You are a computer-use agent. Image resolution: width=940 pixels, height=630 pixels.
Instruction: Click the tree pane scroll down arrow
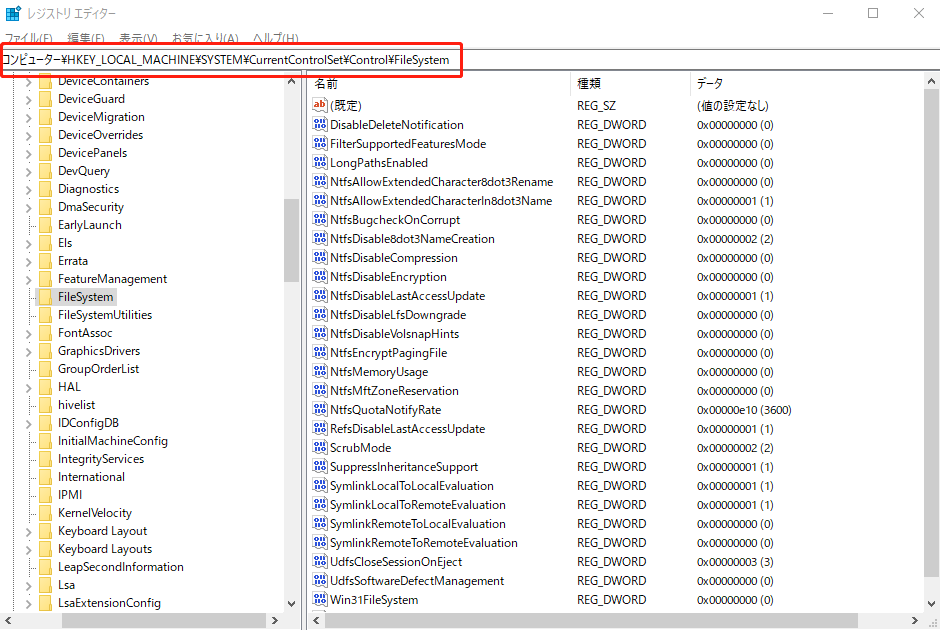[291, 604]
